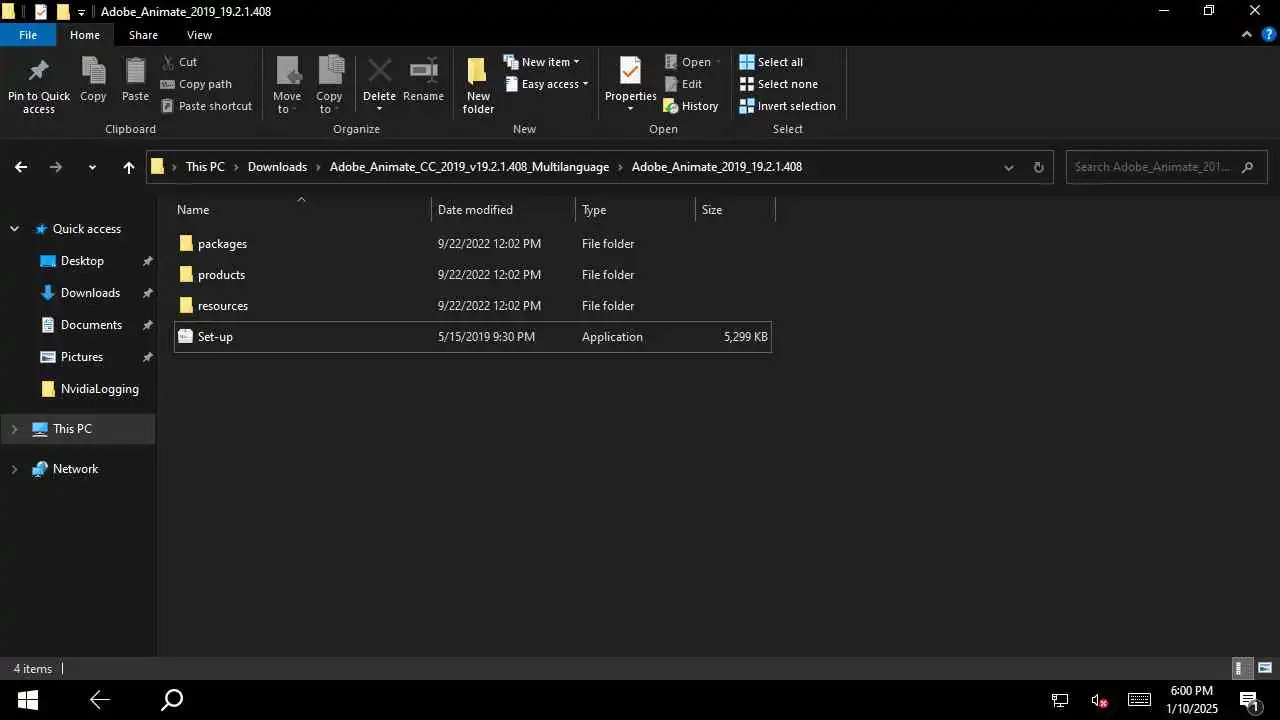This screenshot has width=1280, height=720.
Task: Click Invert selection
Action: coord(787,106)
